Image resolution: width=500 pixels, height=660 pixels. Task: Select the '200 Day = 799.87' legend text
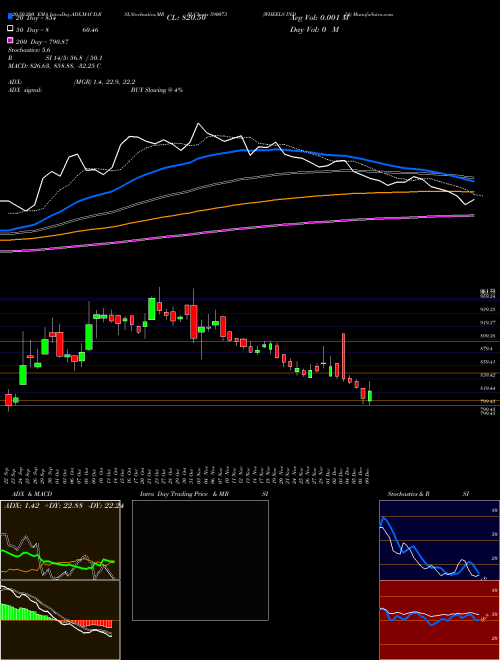click(x=42, y=42)
